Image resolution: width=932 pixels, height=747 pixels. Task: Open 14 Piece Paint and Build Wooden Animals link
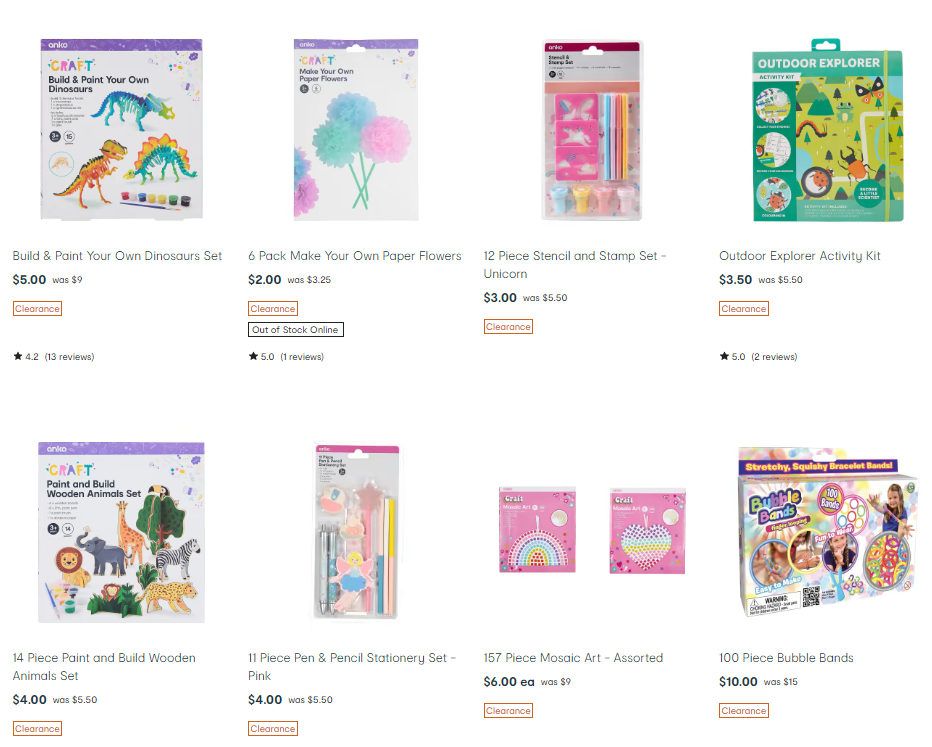click(x=104, y=666)
